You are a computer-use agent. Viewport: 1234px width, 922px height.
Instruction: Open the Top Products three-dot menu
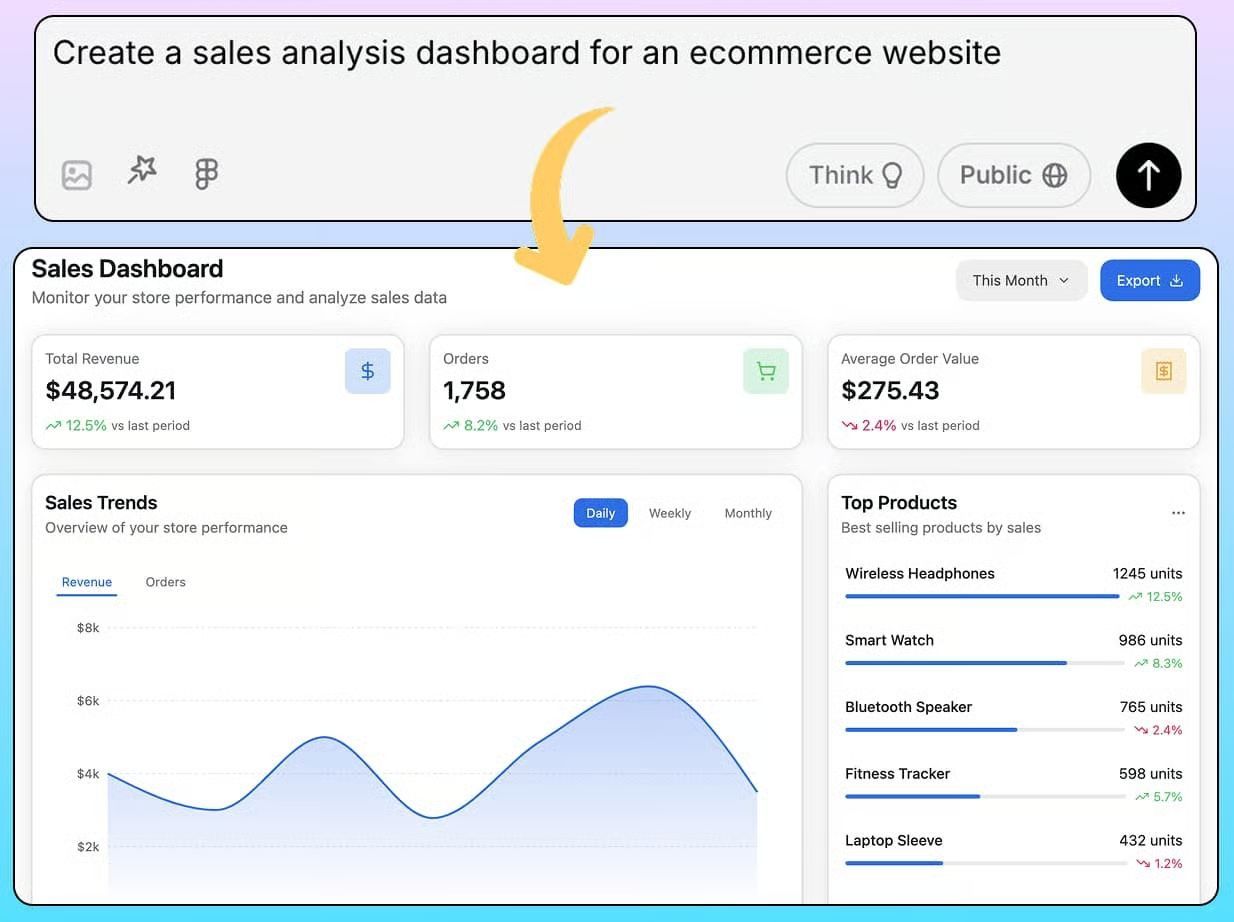click(1178, 513)
